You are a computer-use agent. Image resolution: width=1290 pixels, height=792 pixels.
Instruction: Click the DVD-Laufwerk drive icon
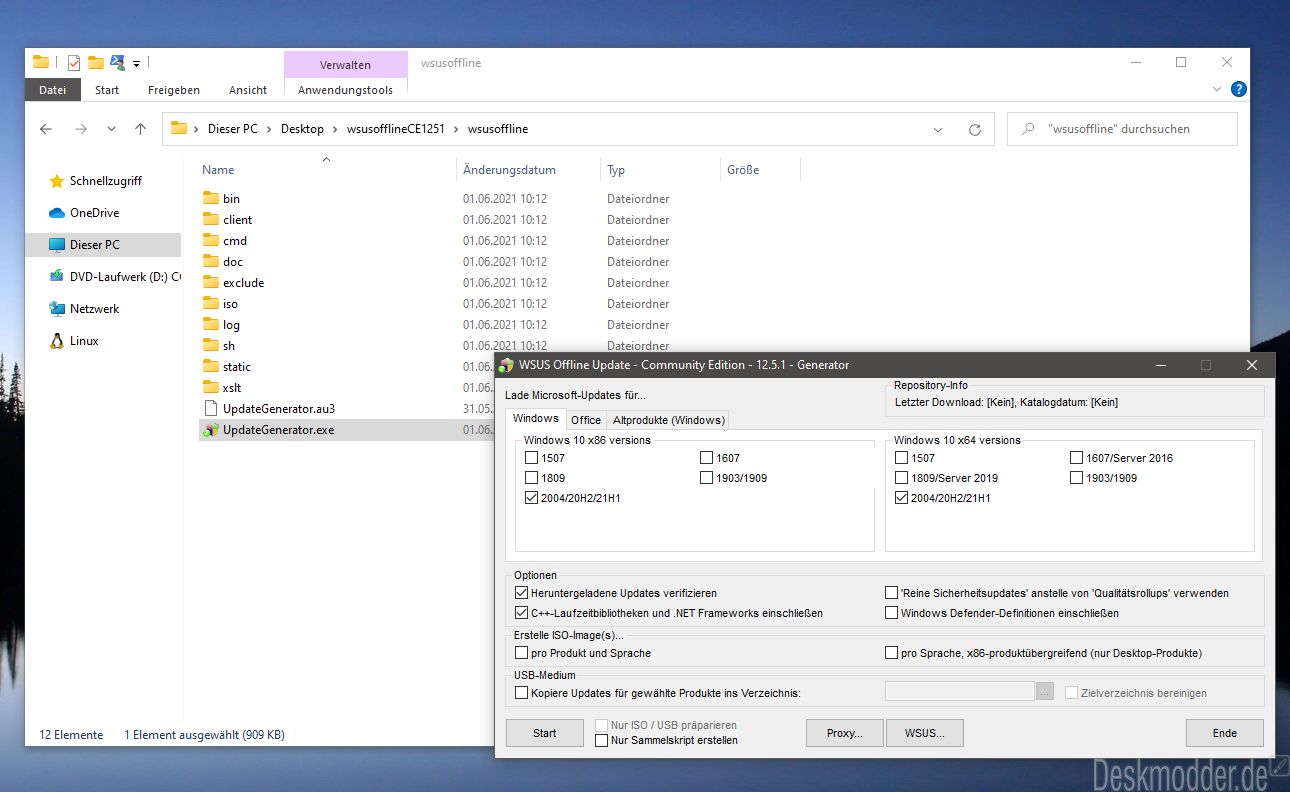(x=57, y=277)
